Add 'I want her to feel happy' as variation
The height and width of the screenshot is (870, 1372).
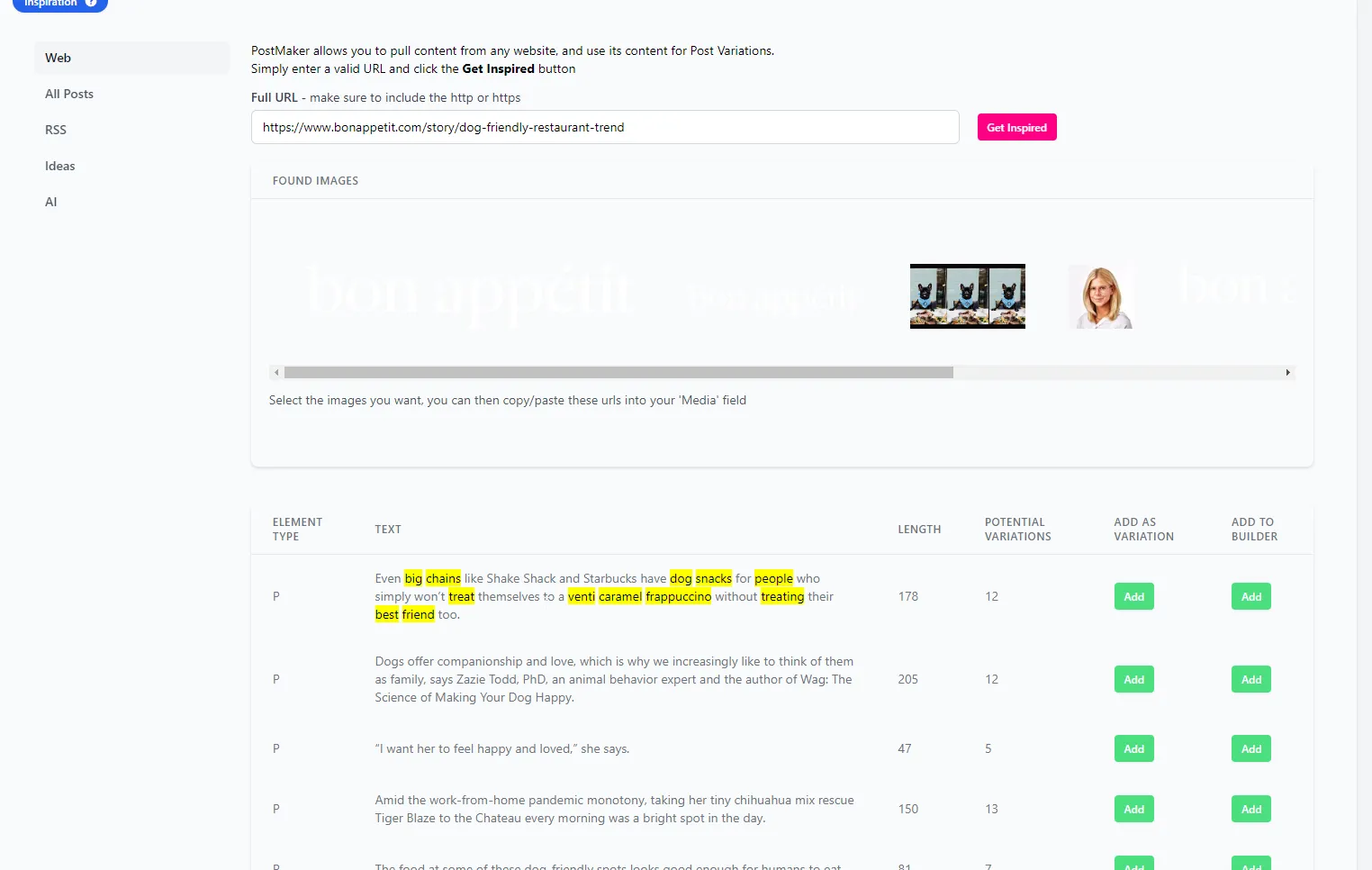(1133, 748)
